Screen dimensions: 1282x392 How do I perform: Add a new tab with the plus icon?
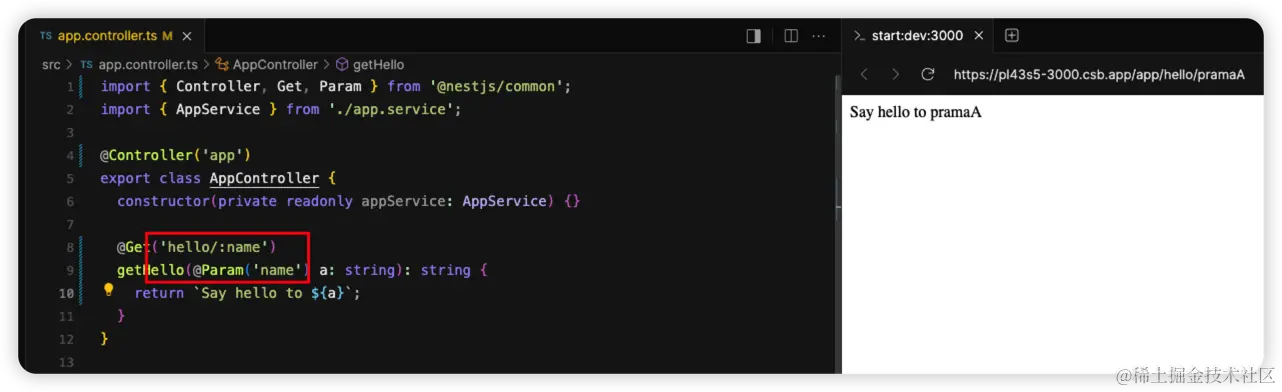[1011, 36]
